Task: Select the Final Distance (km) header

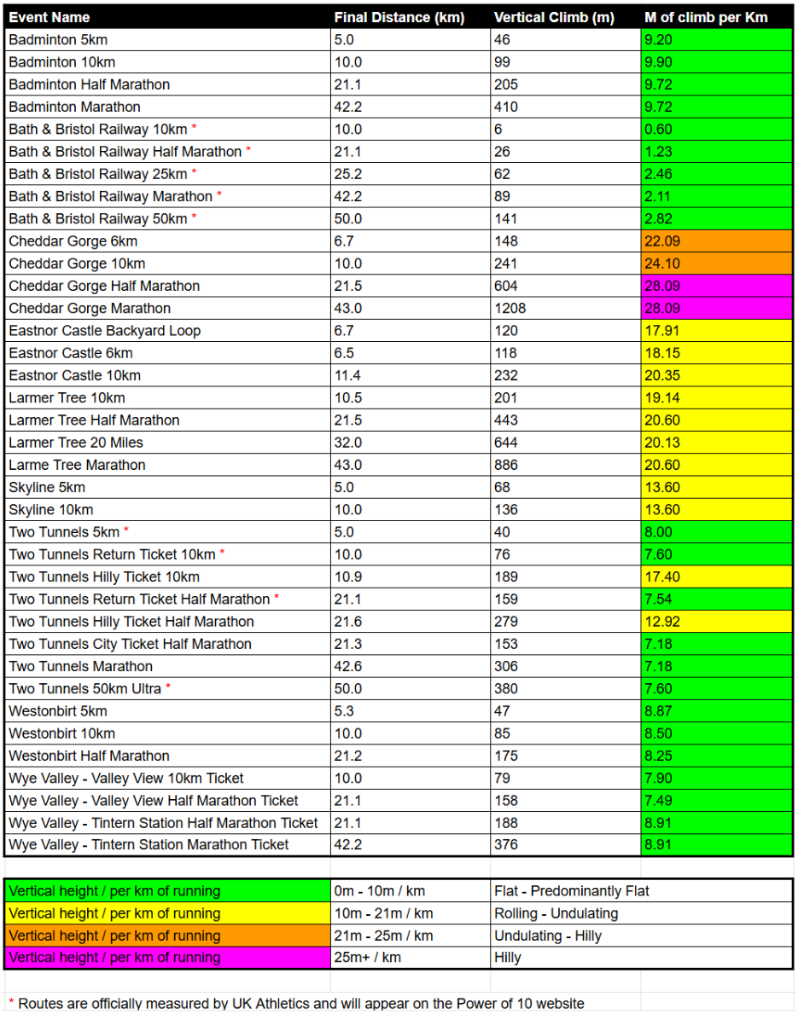Action: pos(400,17)
